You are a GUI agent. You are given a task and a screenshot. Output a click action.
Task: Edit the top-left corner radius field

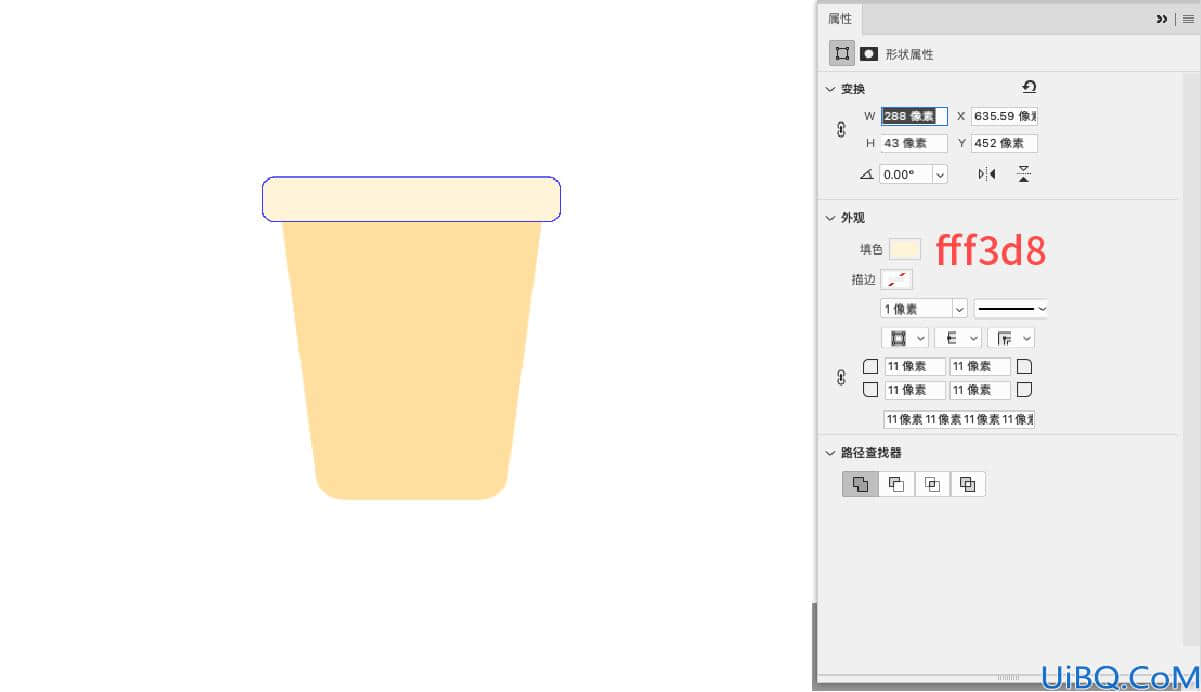point(915,366)
